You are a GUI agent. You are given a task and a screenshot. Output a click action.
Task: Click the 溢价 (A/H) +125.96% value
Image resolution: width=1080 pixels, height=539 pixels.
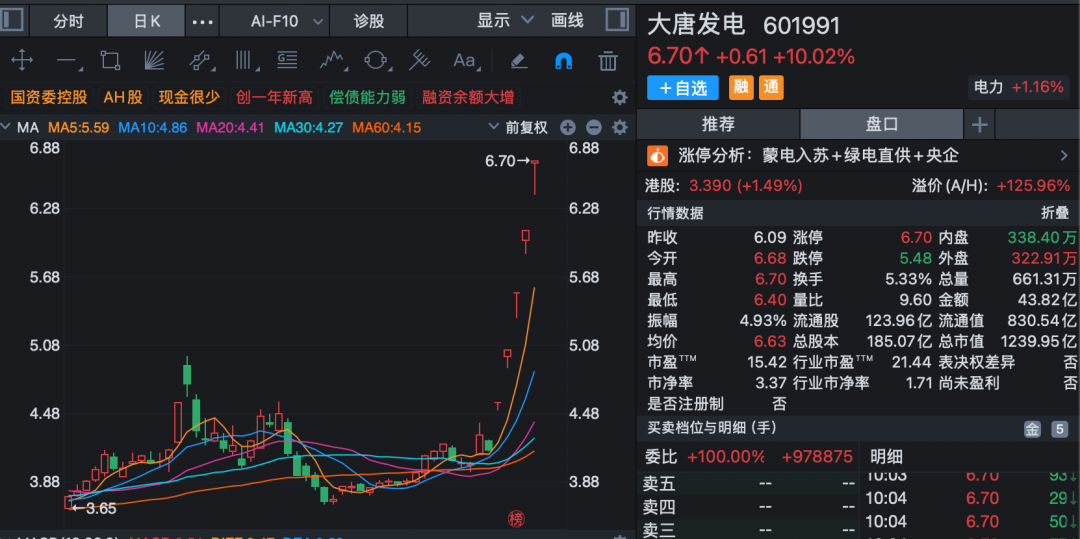991,185
